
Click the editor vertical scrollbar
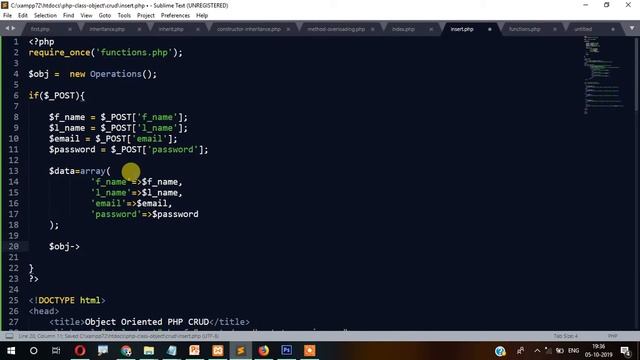(637, 73)
